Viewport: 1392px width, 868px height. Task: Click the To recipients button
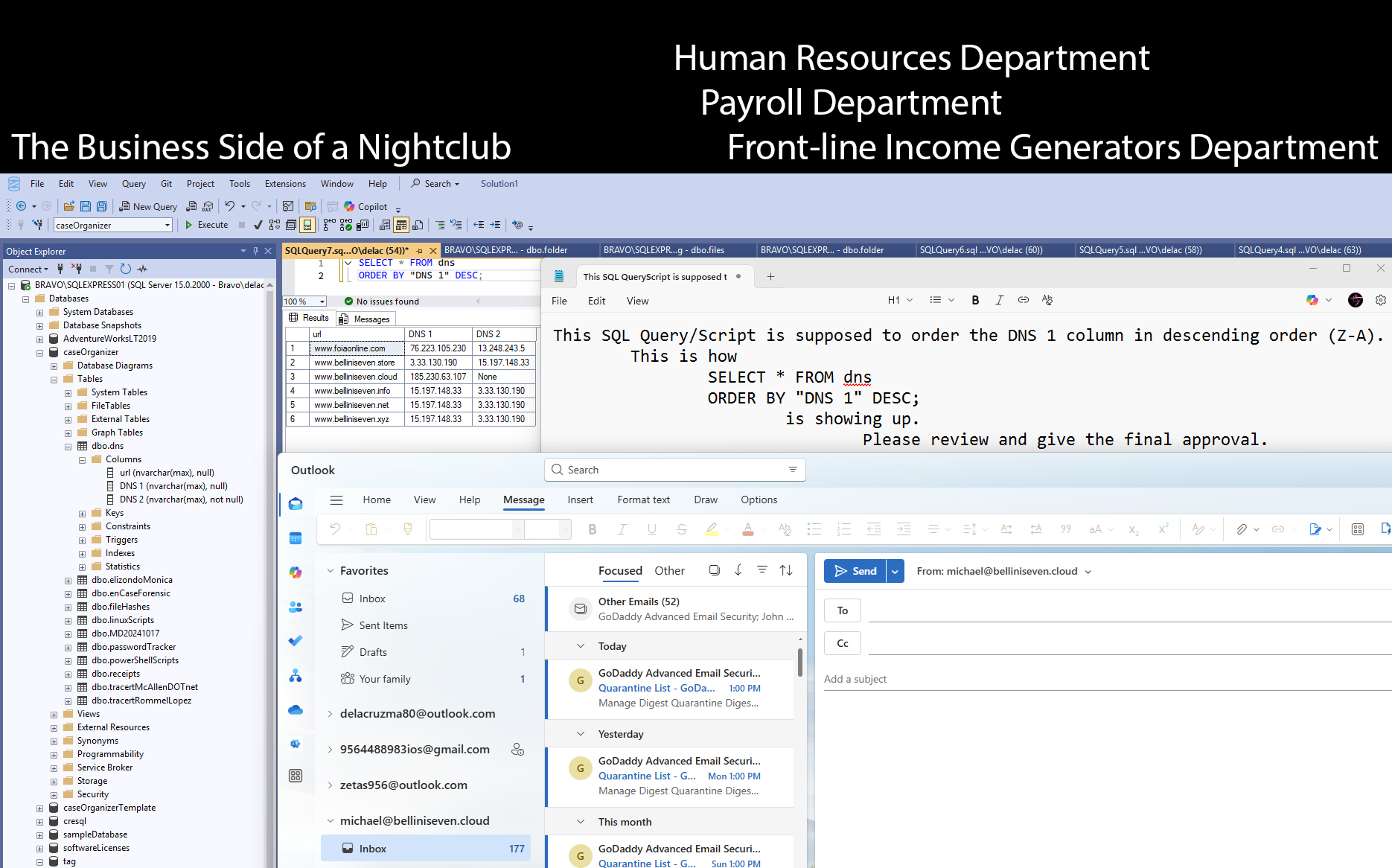pos(842,610)
